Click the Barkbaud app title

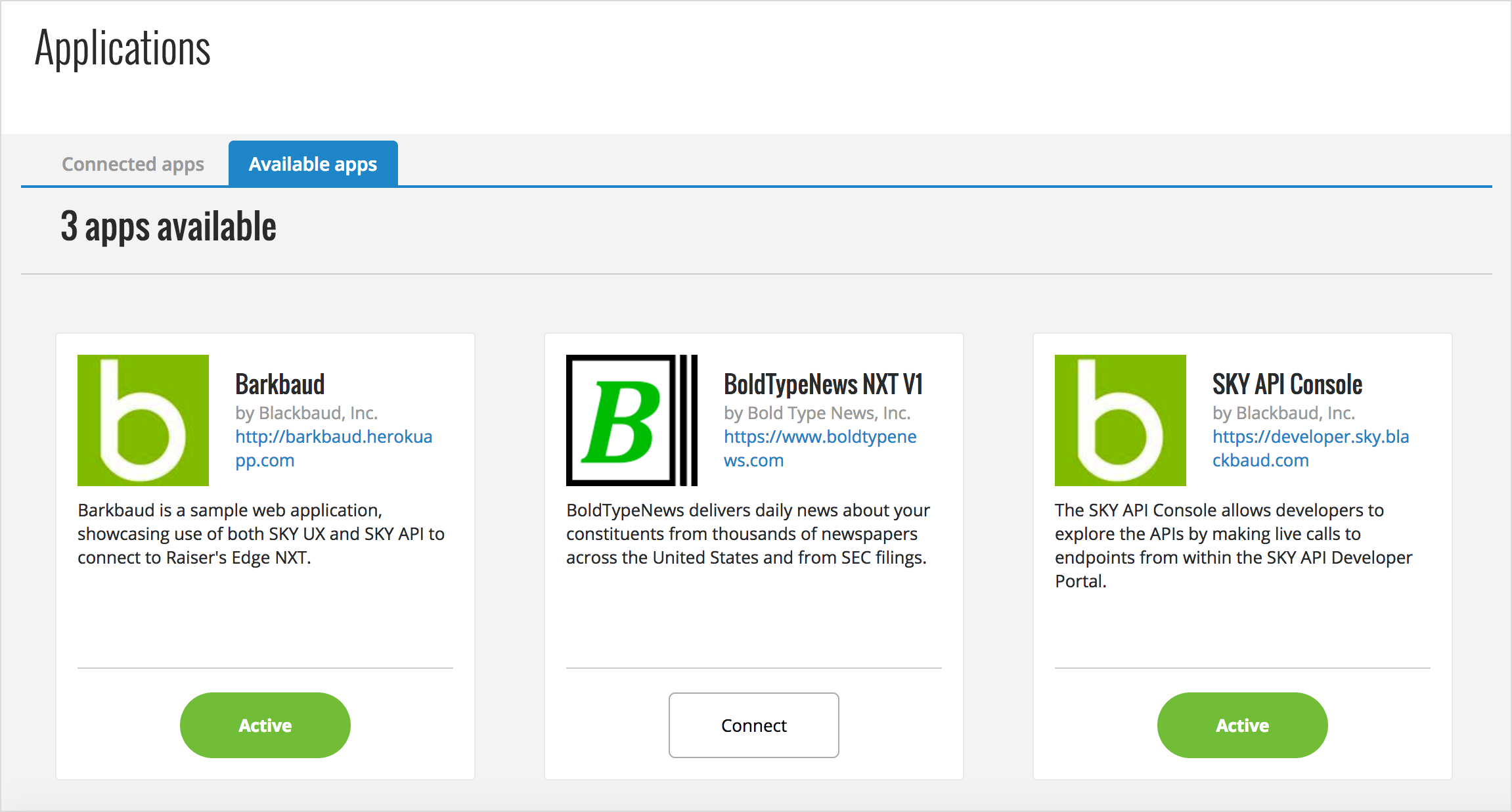coord(280,384)
